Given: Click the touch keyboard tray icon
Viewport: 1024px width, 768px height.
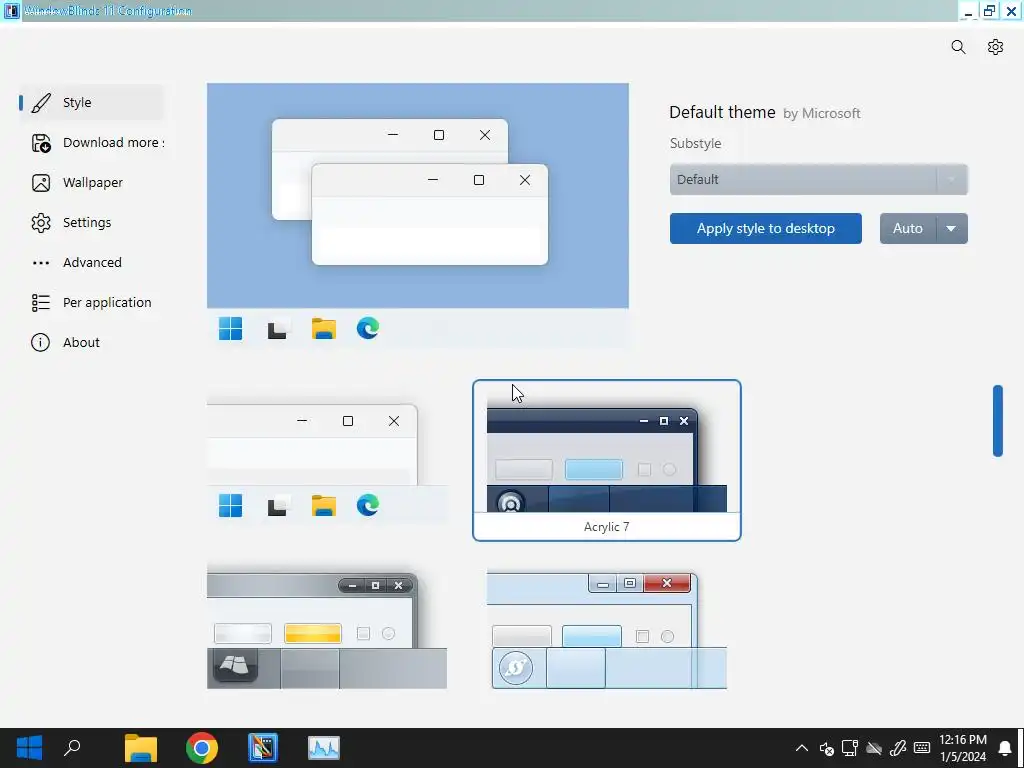Looking at the screenshot, I should pyautogui.click(x=921, y=748).
